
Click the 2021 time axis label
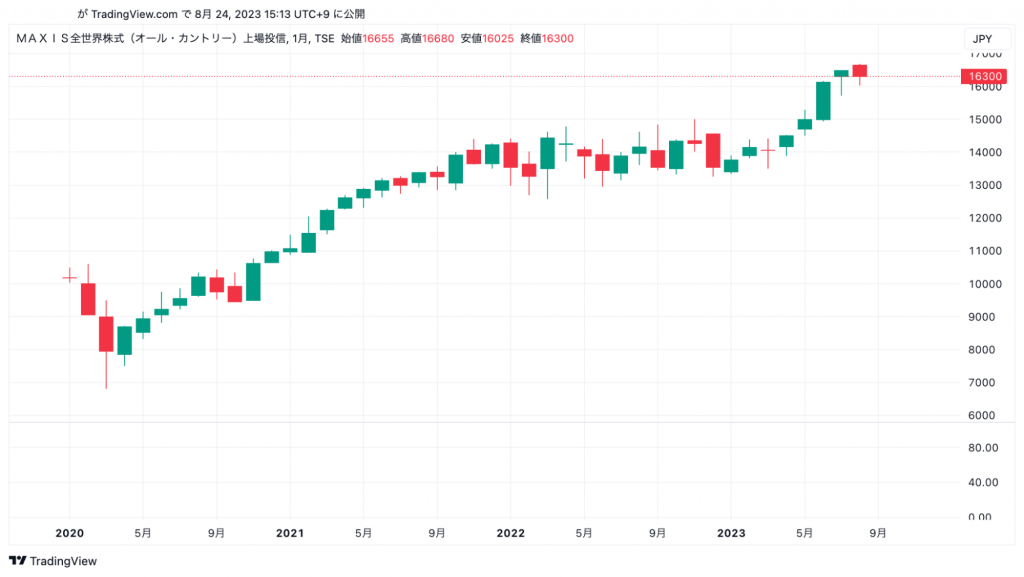290,533
